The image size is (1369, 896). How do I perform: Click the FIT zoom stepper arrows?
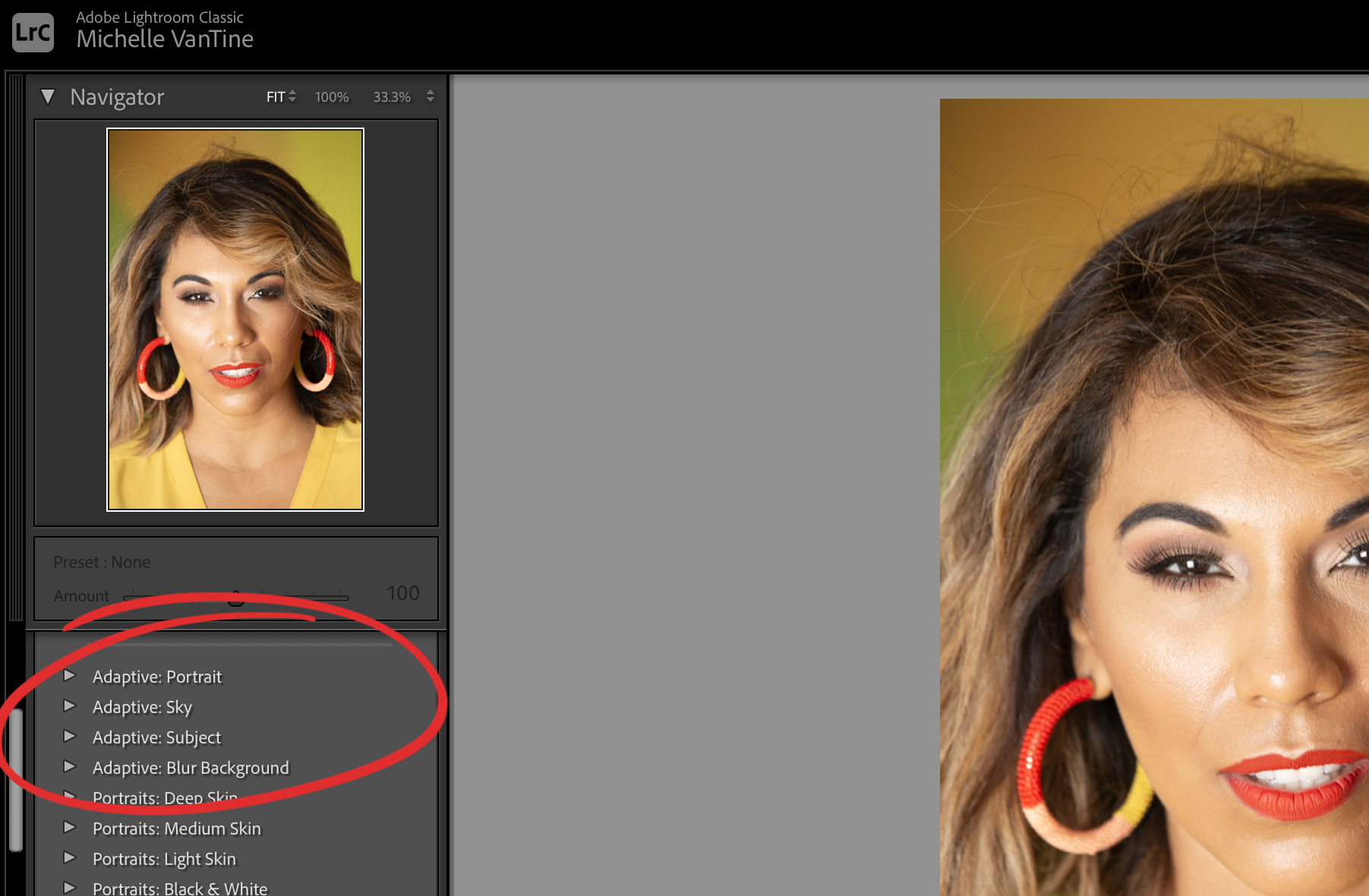tap(292, 96)
